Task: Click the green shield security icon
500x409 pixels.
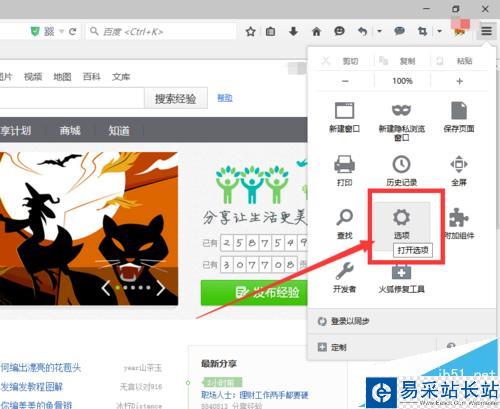Action: point(35,32)
